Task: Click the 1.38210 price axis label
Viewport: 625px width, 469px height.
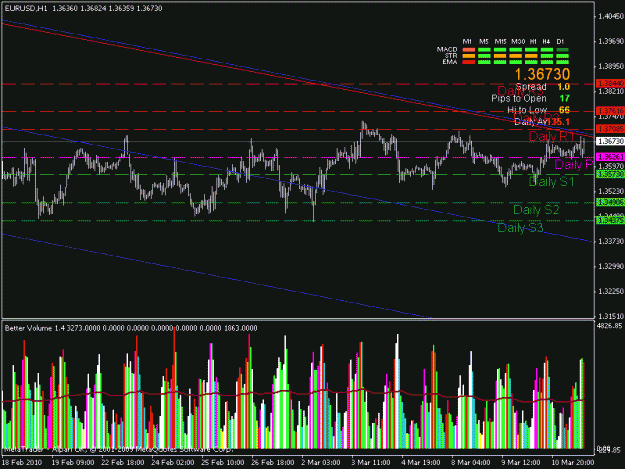Action: pos(611,91)
